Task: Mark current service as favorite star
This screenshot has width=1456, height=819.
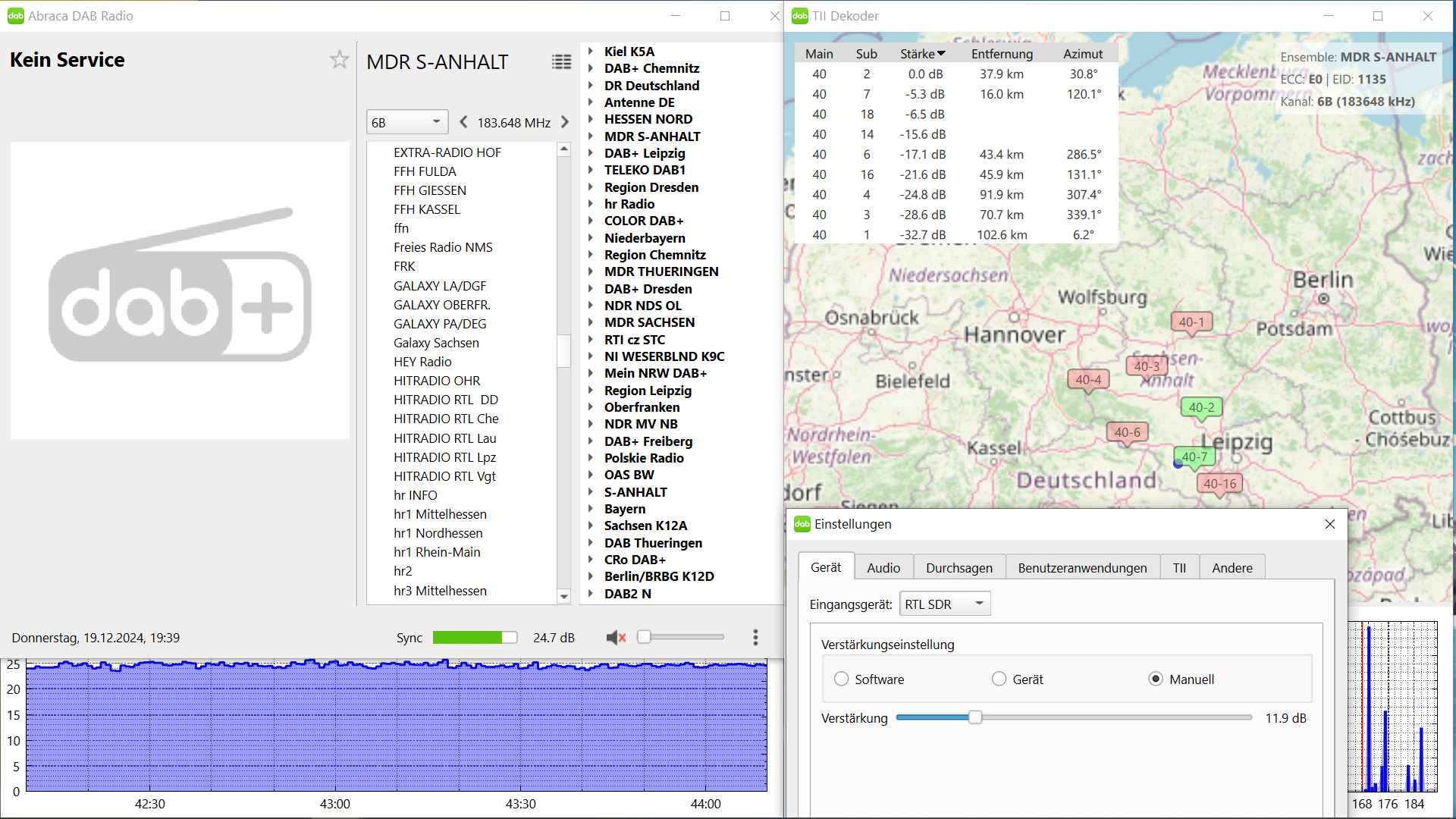Action: (339, 60)
